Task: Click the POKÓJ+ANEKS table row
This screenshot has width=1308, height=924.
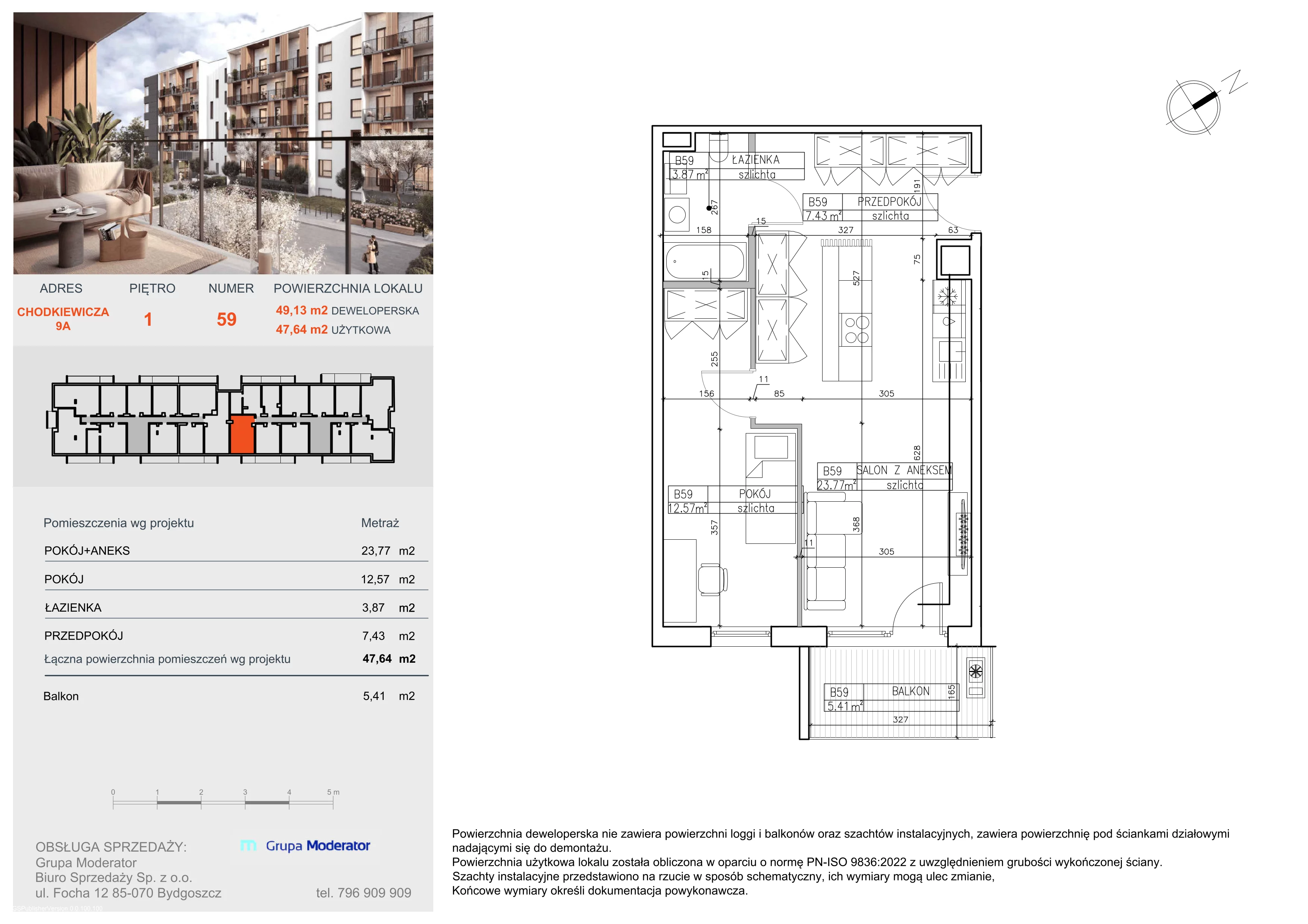Action: 236,551
